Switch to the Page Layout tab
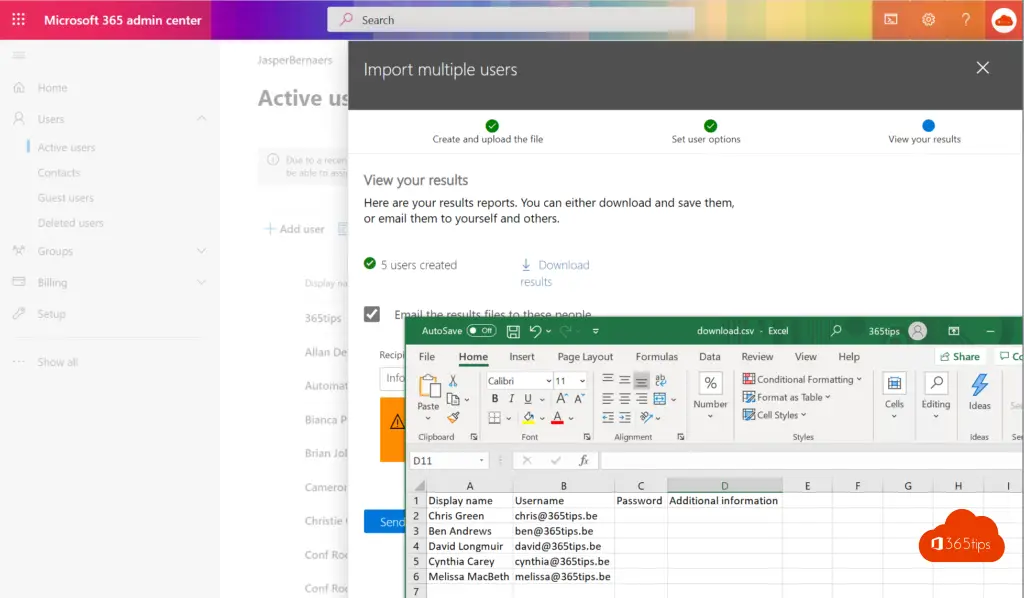This screenshot has height=598, width=1024. 585,356
